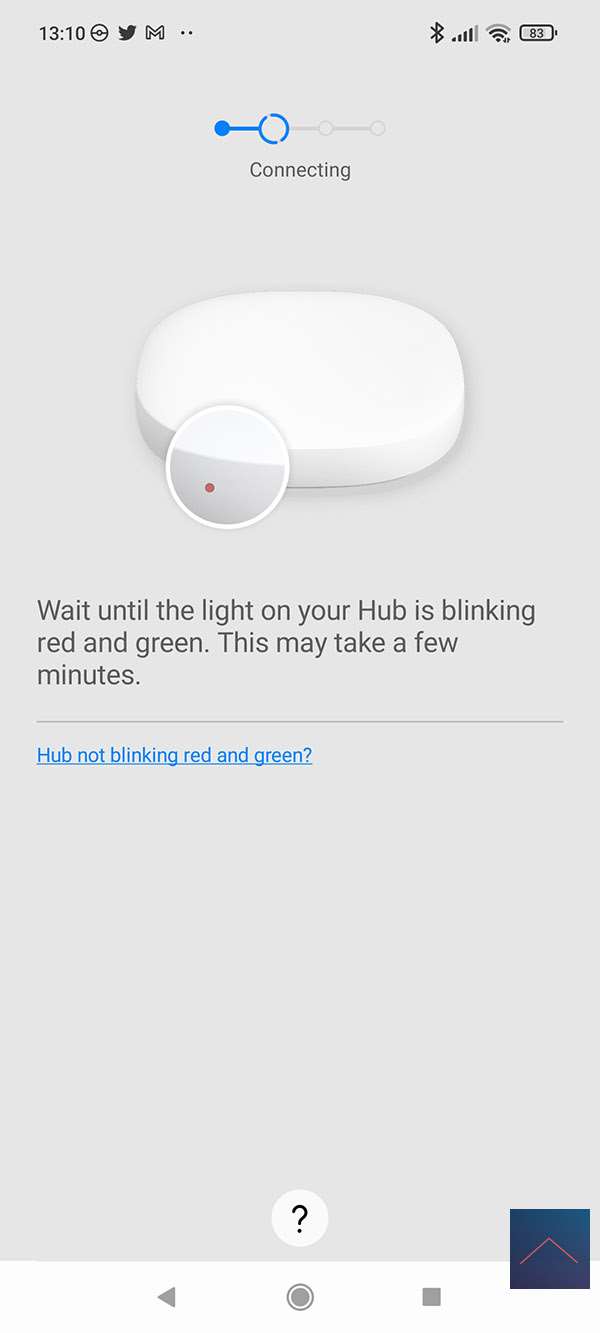Tap the Android back navigation arrow

(167, 1297)
